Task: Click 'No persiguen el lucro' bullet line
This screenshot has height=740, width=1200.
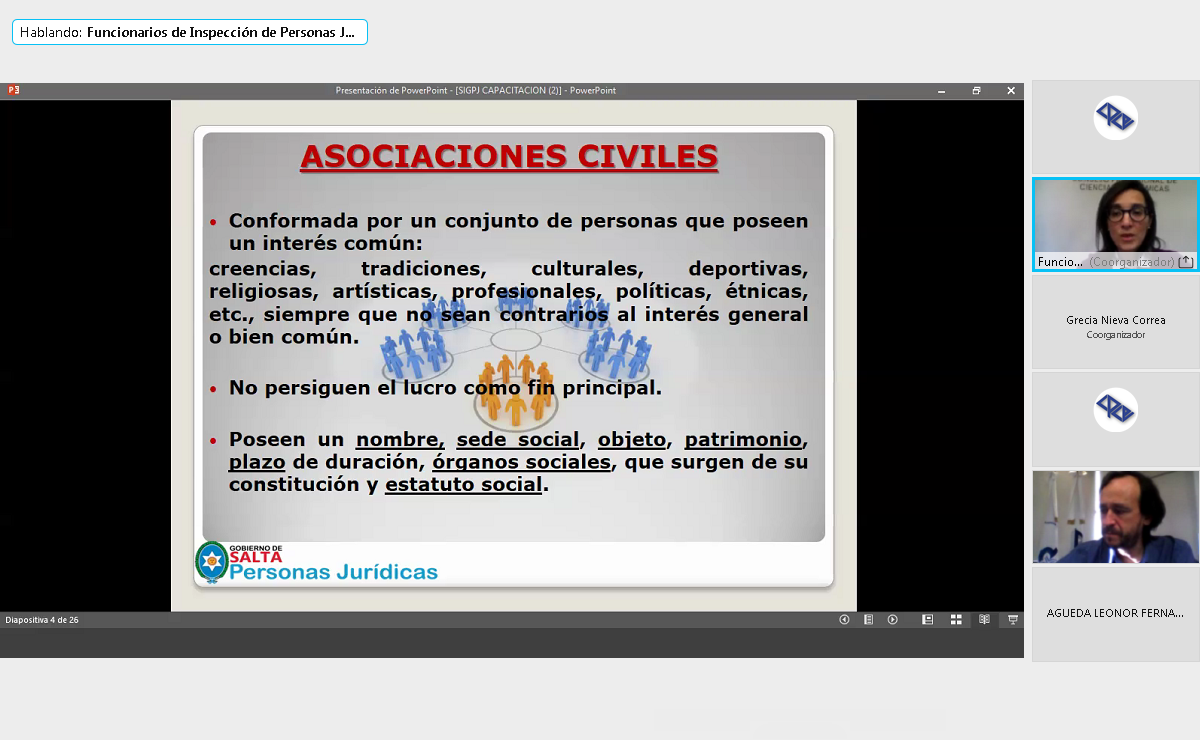Action: pos(445,388)
